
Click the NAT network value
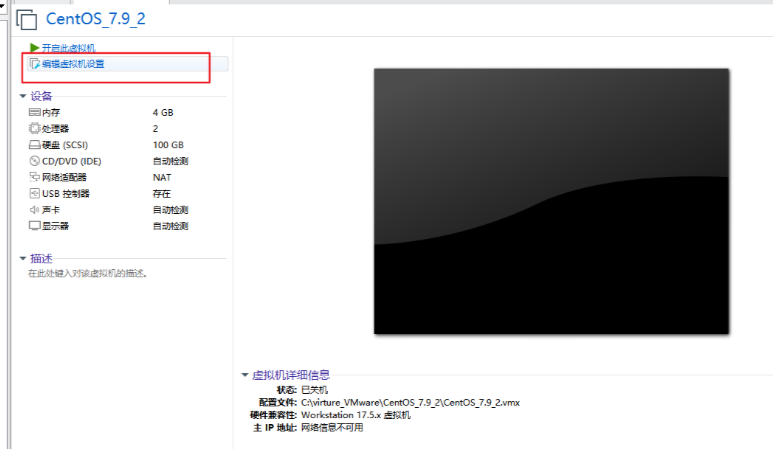pos(162,177)
